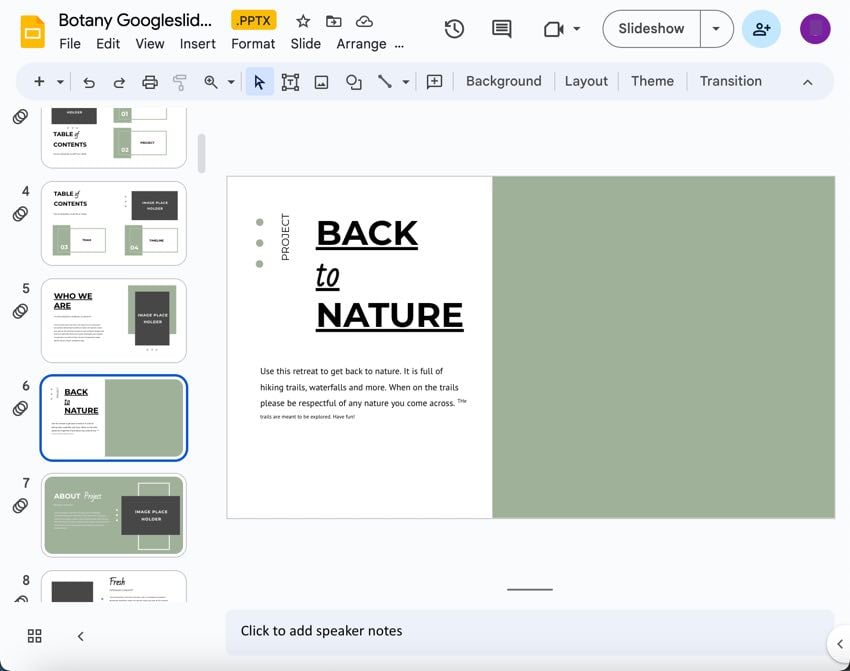Open the Arrange menu
The height and width of the screenshot is (671, 850).
coord(361,44)
